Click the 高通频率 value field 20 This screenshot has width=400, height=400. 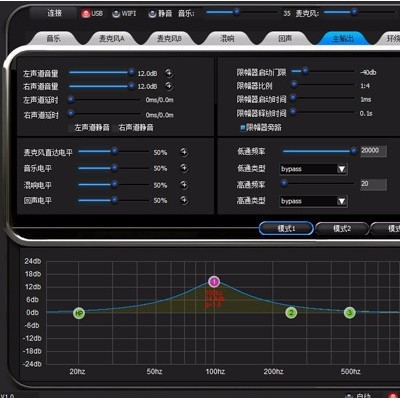tap(373, 184)
